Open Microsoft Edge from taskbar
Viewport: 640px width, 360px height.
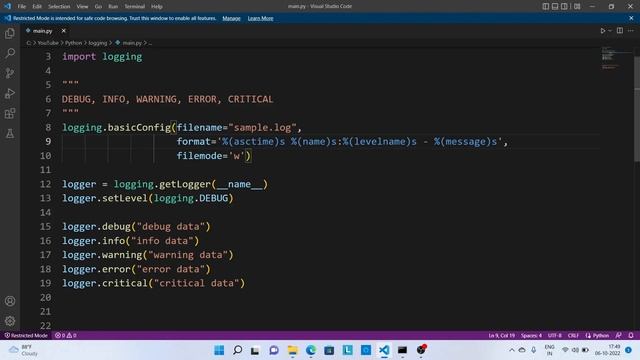[x=311, y=350]
